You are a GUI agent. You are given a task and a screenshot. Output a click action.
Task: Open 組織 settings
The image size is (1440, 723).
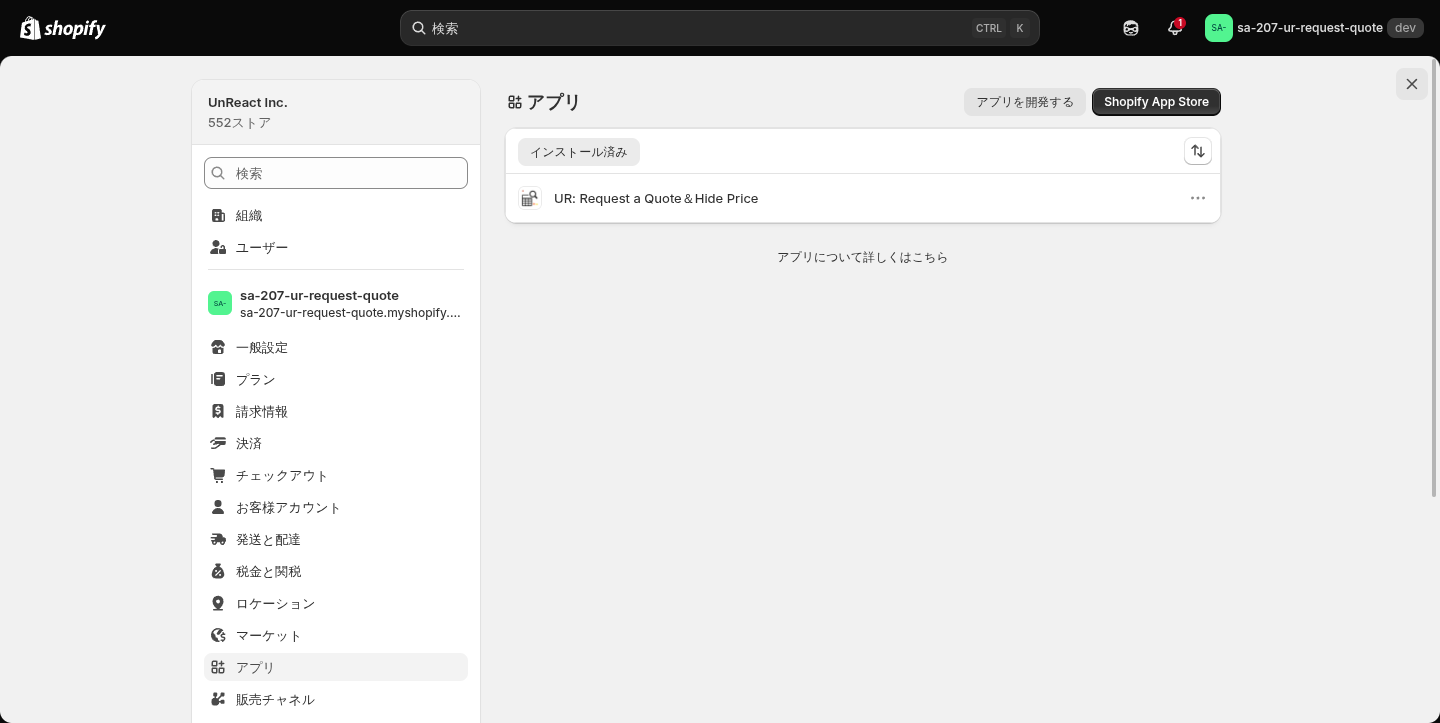coord(336,215)
